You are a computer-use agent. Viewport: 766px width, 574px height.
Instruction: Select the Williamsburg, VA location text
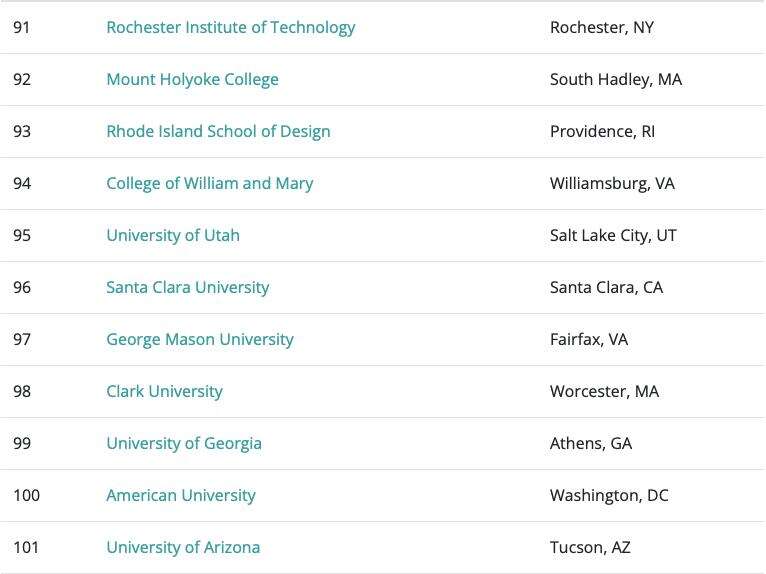pos(612,184)
